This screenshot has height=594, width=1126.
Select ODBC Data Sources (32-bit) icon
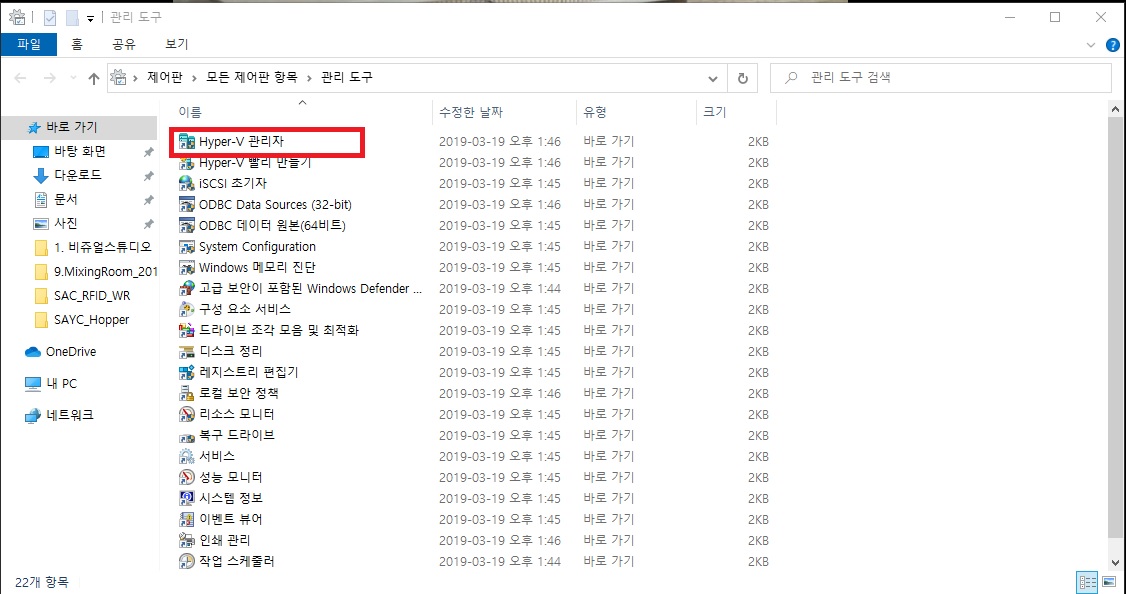point(187,205)
